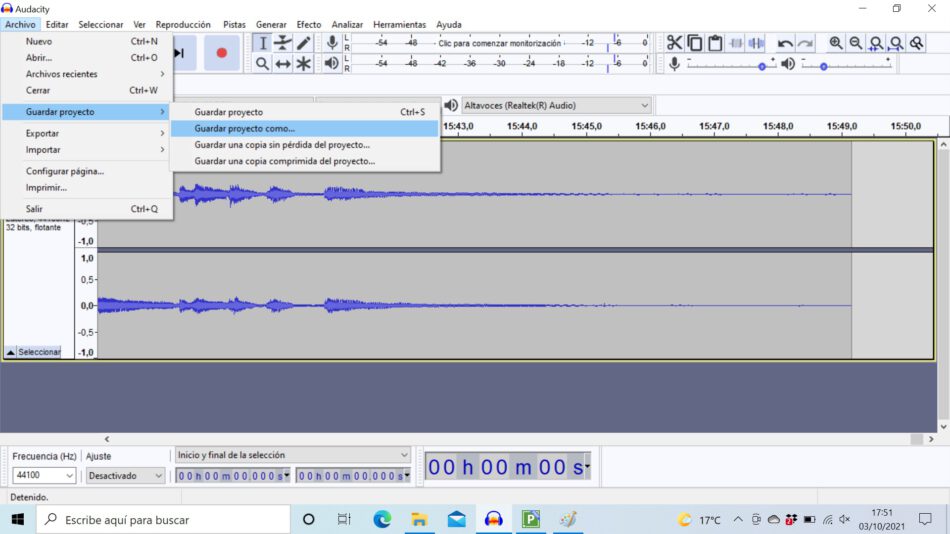Screen dimensions: 950x534
Task: Click the Redo arrow icon
Action: (x=805, y=43)
